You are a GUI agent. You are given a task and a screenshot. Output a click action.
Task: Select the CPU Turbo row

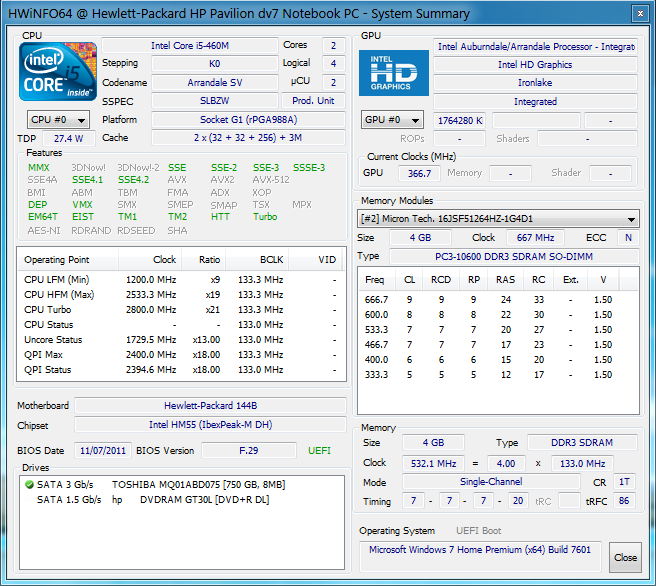tap(181, 310)
